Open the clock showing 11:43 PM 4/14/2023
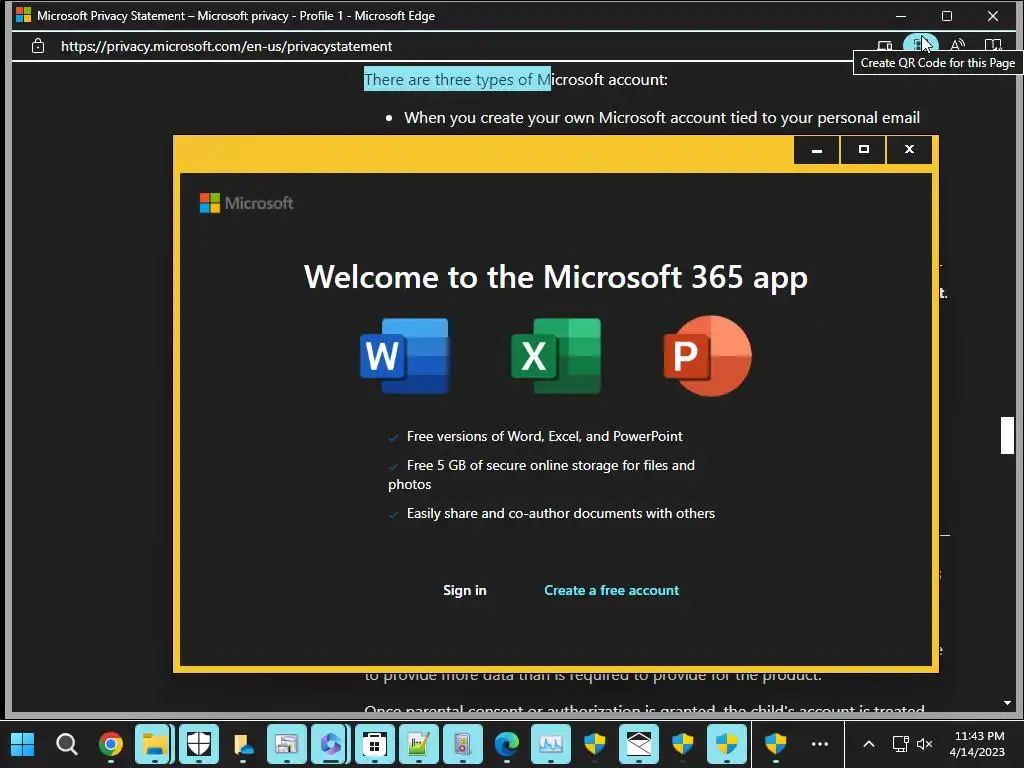 coord(978,744)
